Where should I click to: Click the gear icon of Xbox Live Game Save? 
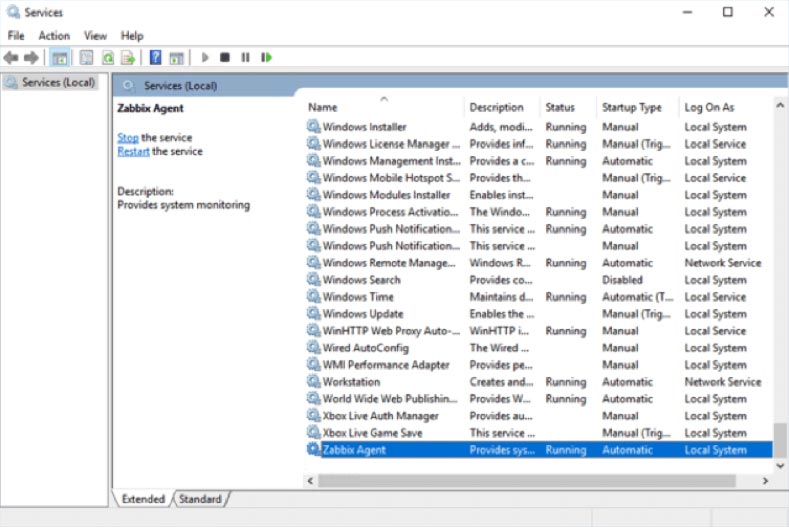tap(313, 432)
